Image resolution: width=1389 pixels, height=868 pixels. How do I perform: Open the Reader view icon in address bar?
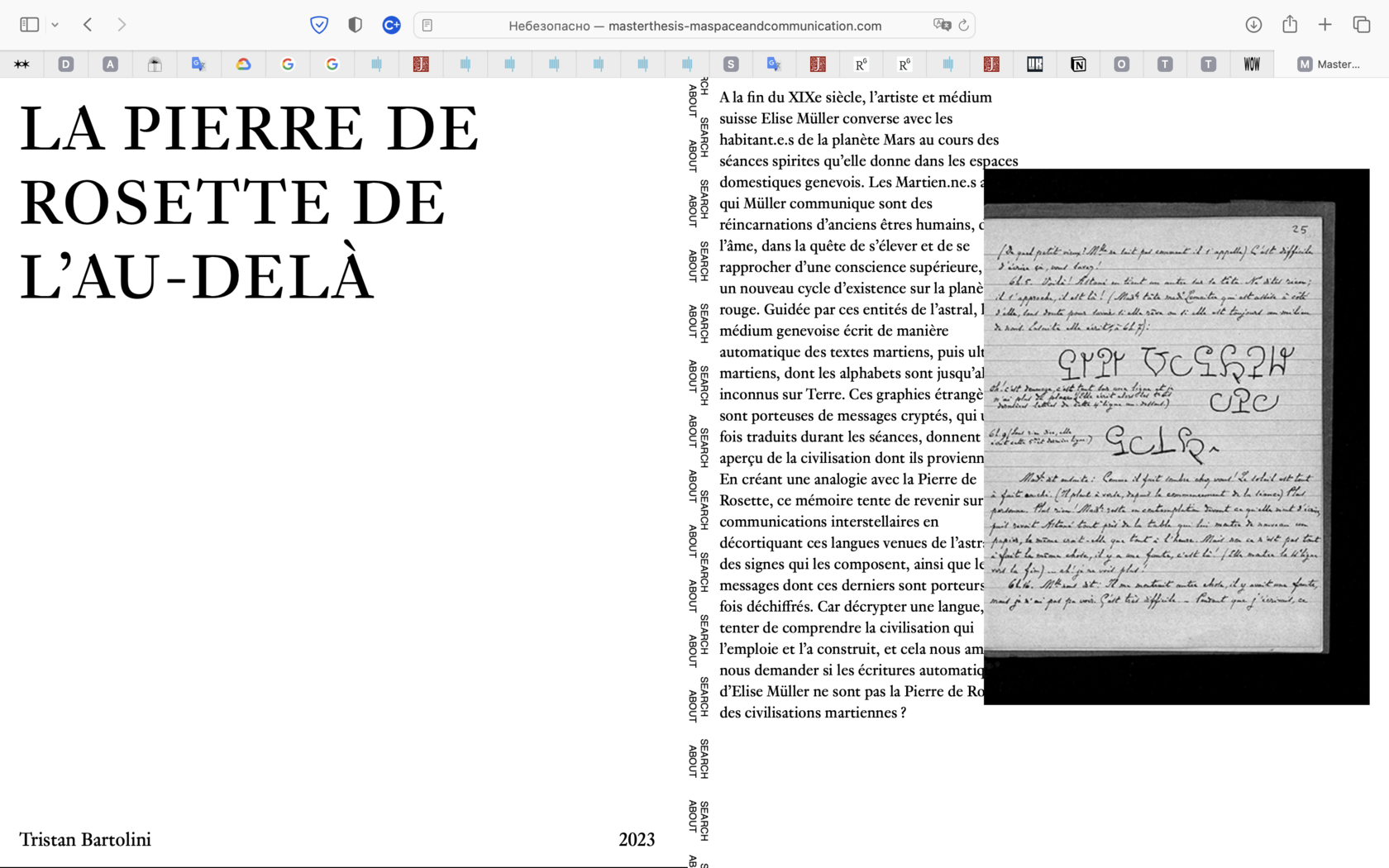427,26
